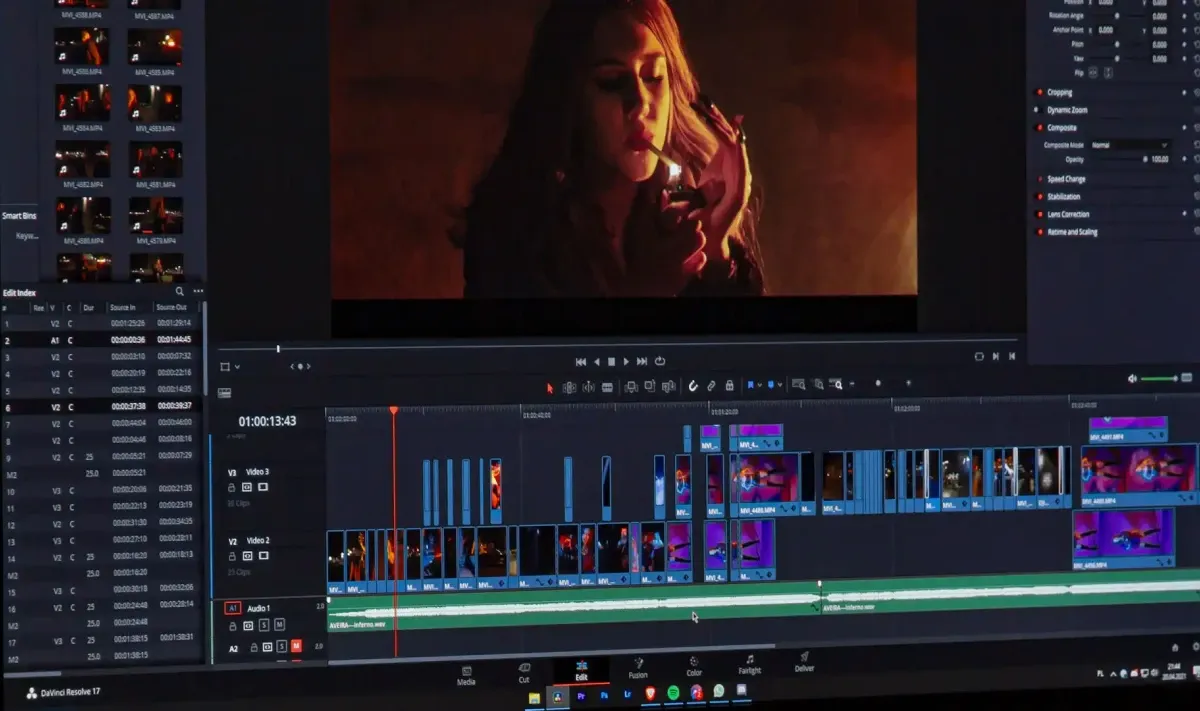Unmute the A2 audio track
This screenshot has height=711, width=1200.
(296, 647)
